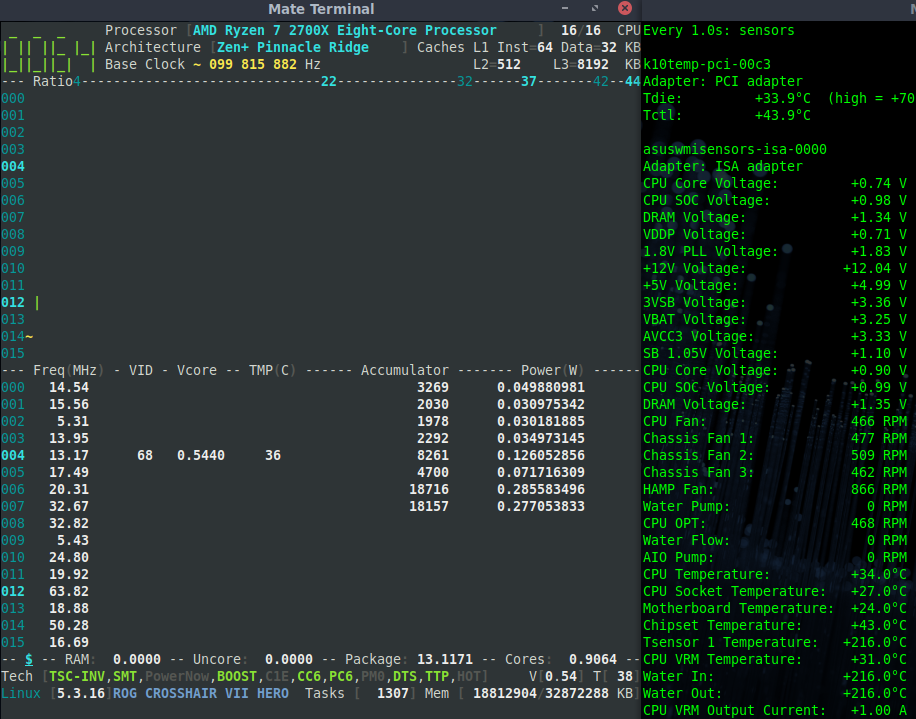Click the CPU VRM Output Current line
The width and height of the screenshot is (916, 719).
click(x=775, y=710)
